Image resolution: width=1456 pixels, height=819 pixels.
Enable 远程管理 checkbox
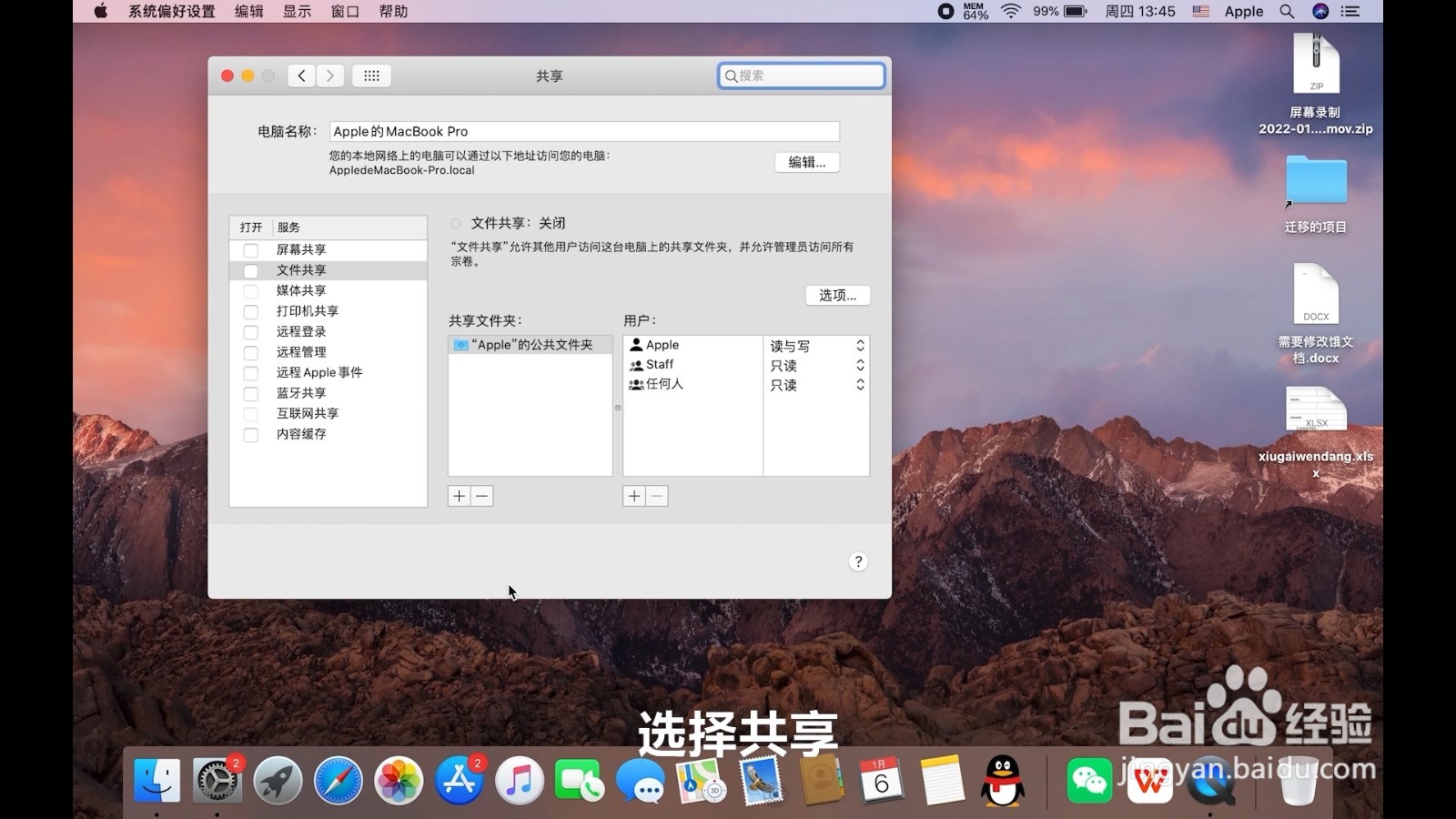(250, 352)
